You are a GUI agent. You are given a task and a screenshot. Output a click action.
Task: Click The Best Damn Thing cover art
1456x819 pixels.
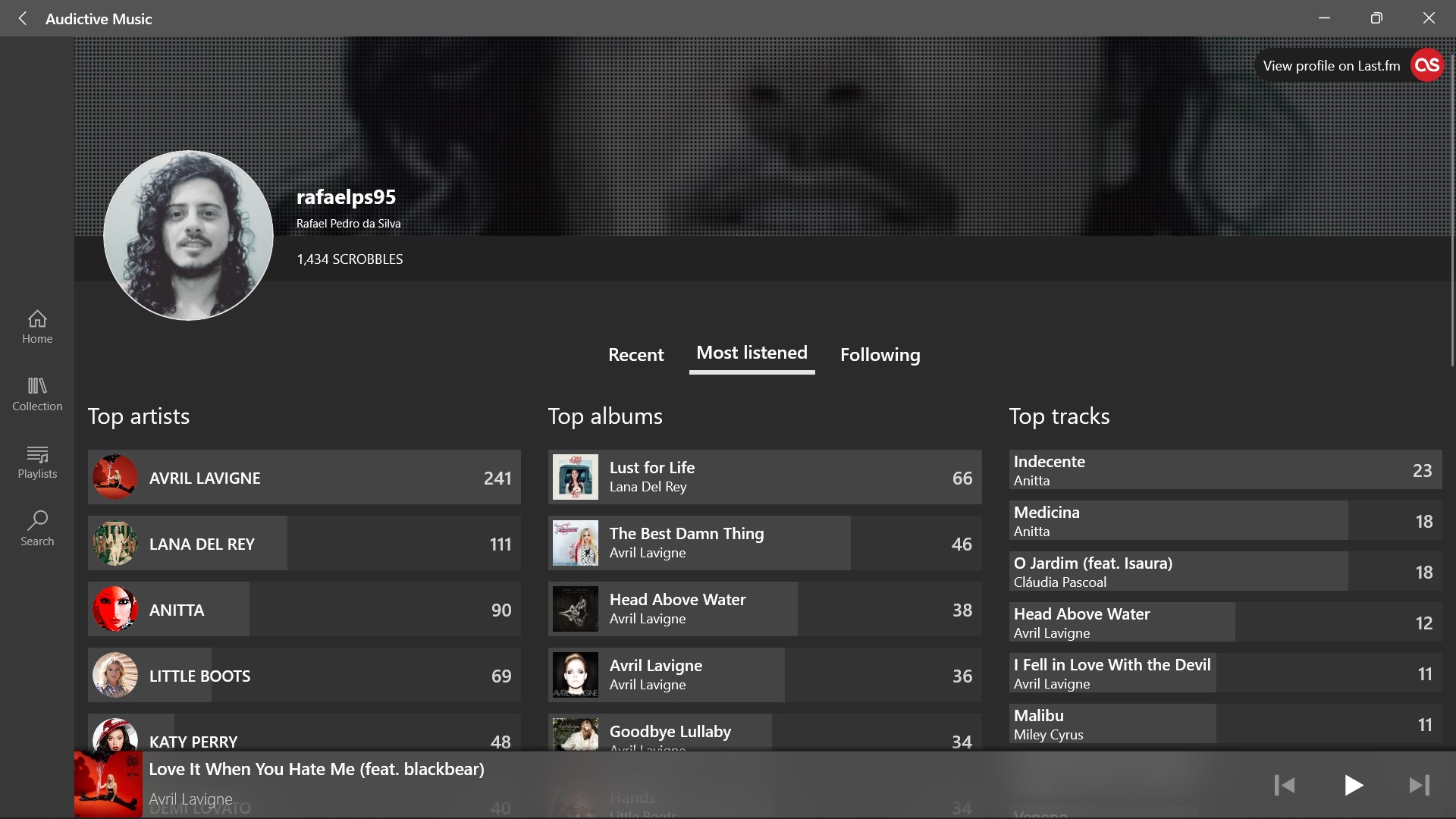pyautogui.click(x=576, y=544)
